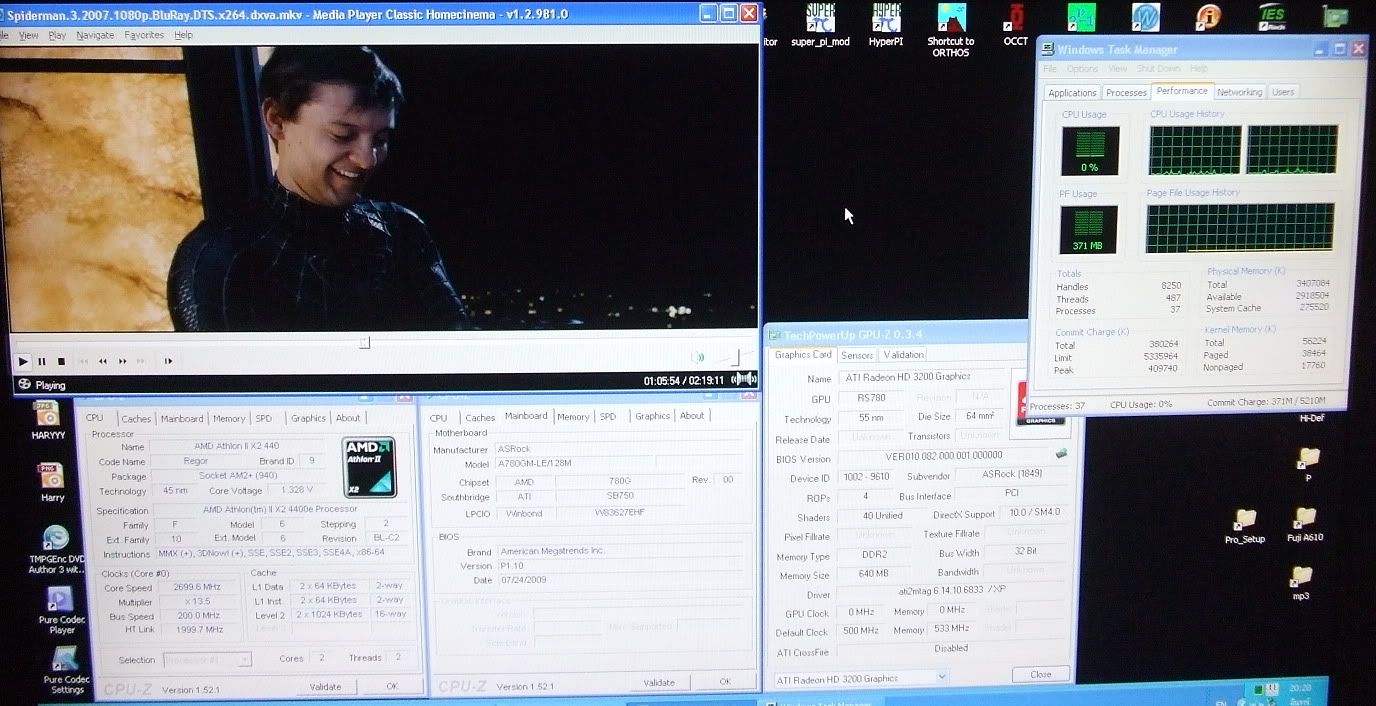The height and width of the screenshot is (706, 1376).
Task: Click the audio channel icon in MPC status bar
Action: pyautogui.click(x=743, y=379)
